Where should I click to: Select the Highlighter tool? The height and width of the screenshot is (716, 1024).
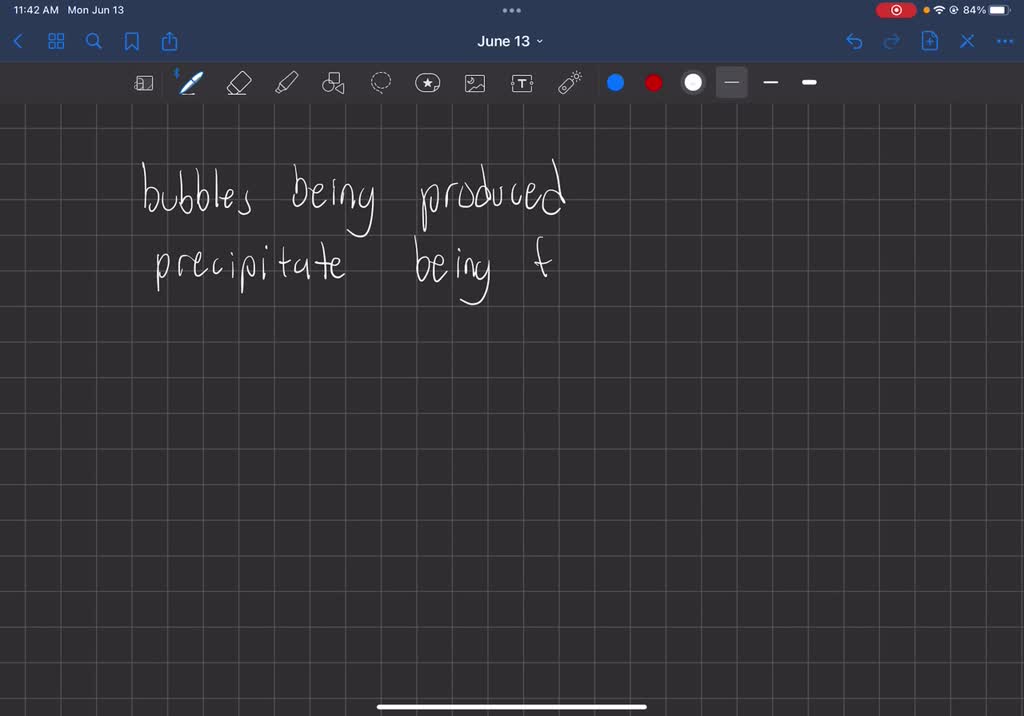[286, 83]
